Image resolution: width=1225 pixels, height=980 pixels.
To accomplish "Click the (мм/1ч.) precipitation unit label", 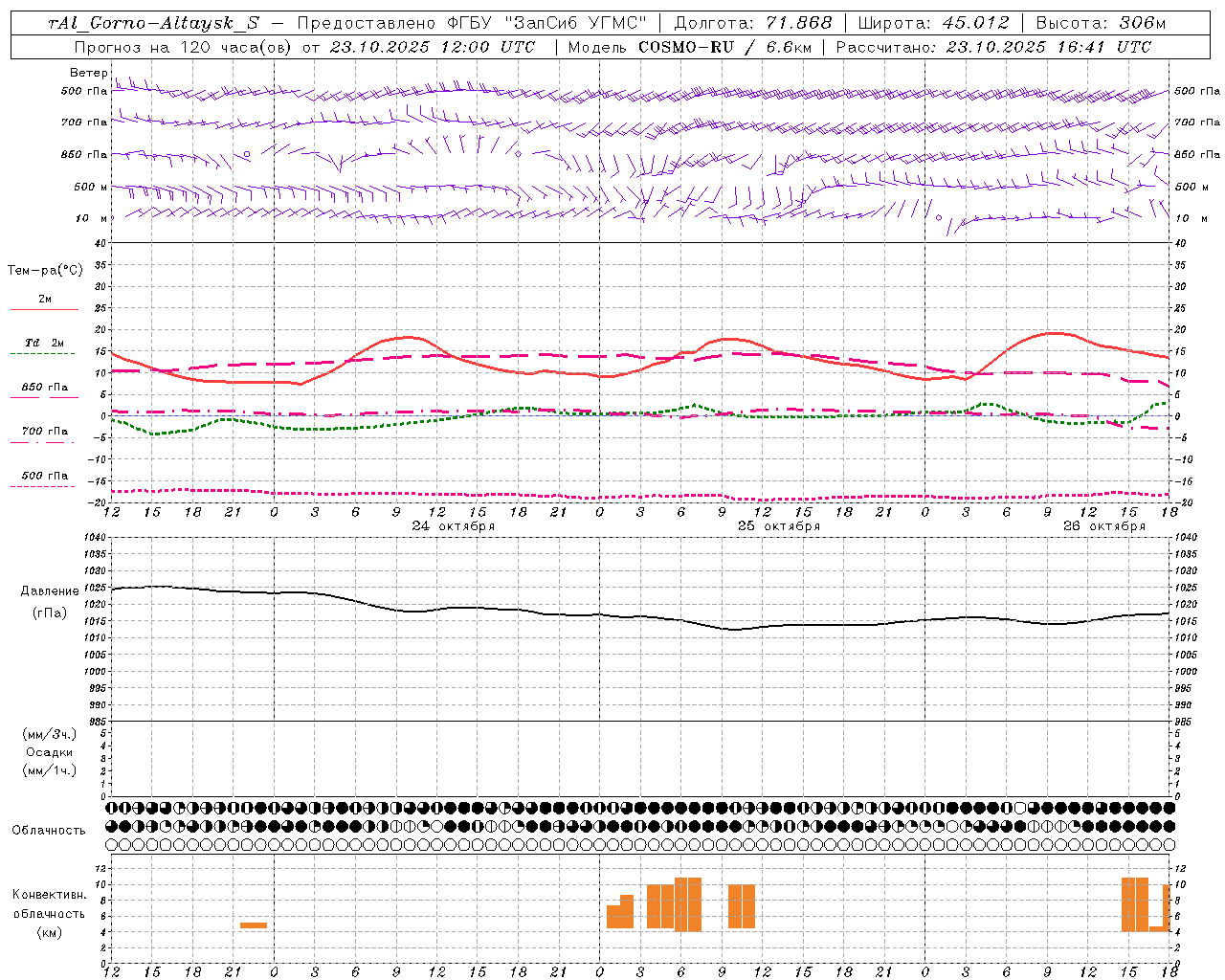I will pos(50,770).
